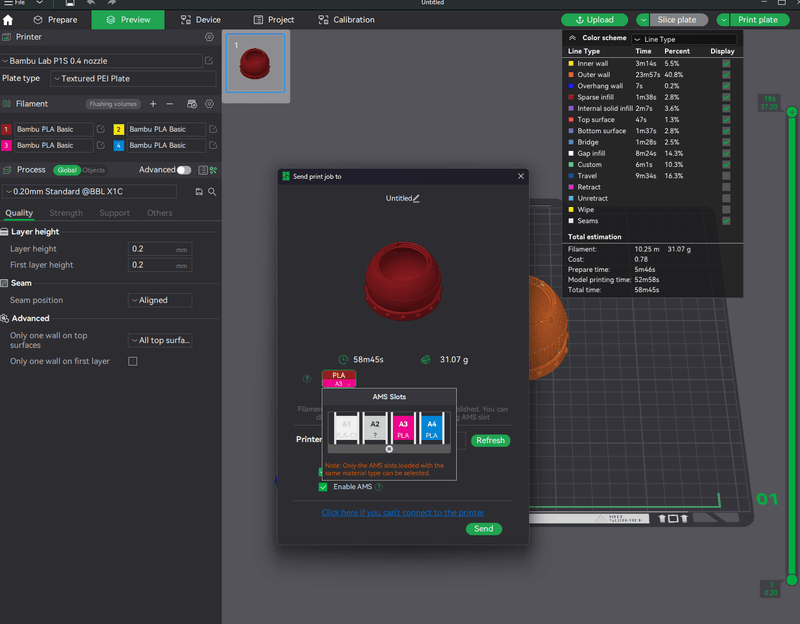The width and height of the screenshot is (800, 624).
Task: Click the redo arrow icon
Action: click(111, 3)
